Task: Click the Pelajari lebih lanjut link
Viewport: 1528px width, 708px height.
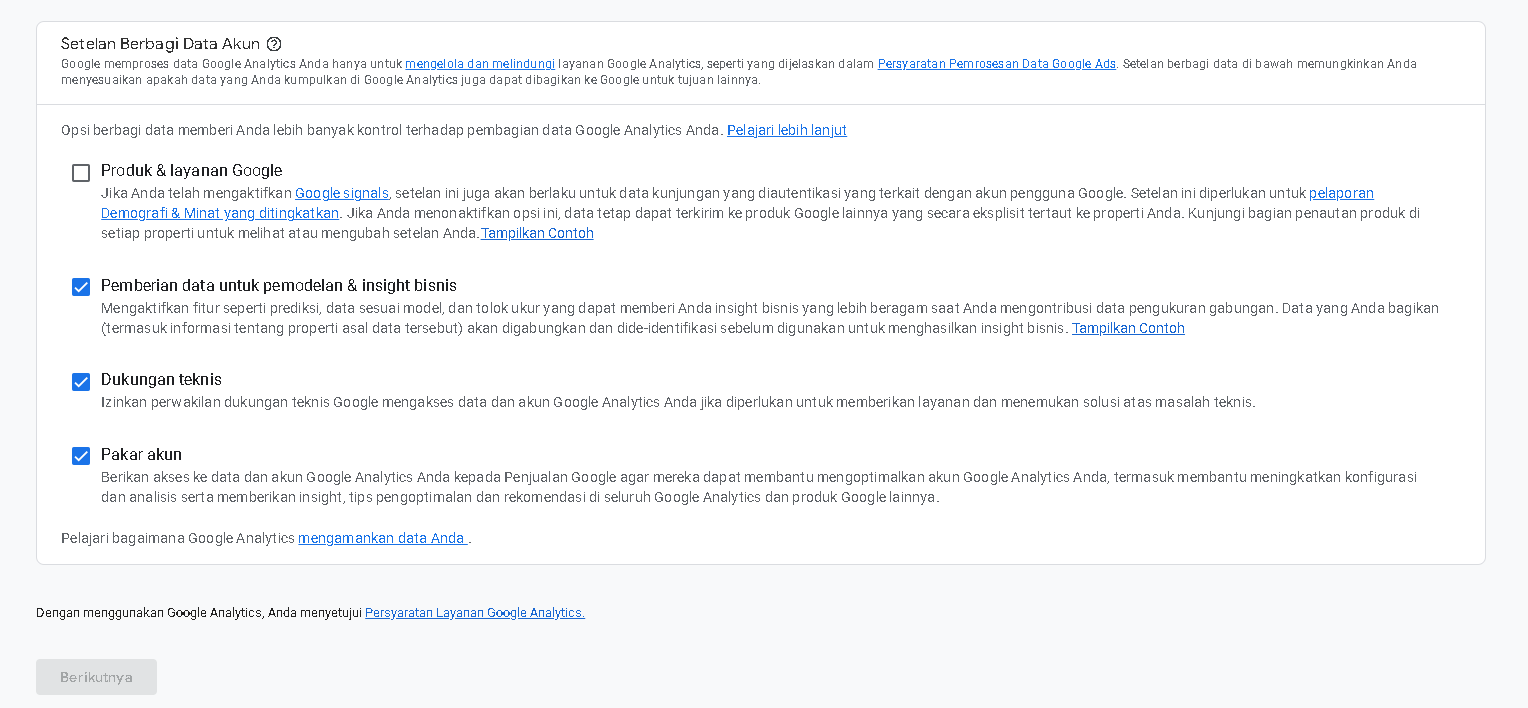Action: tap(787, 130)
